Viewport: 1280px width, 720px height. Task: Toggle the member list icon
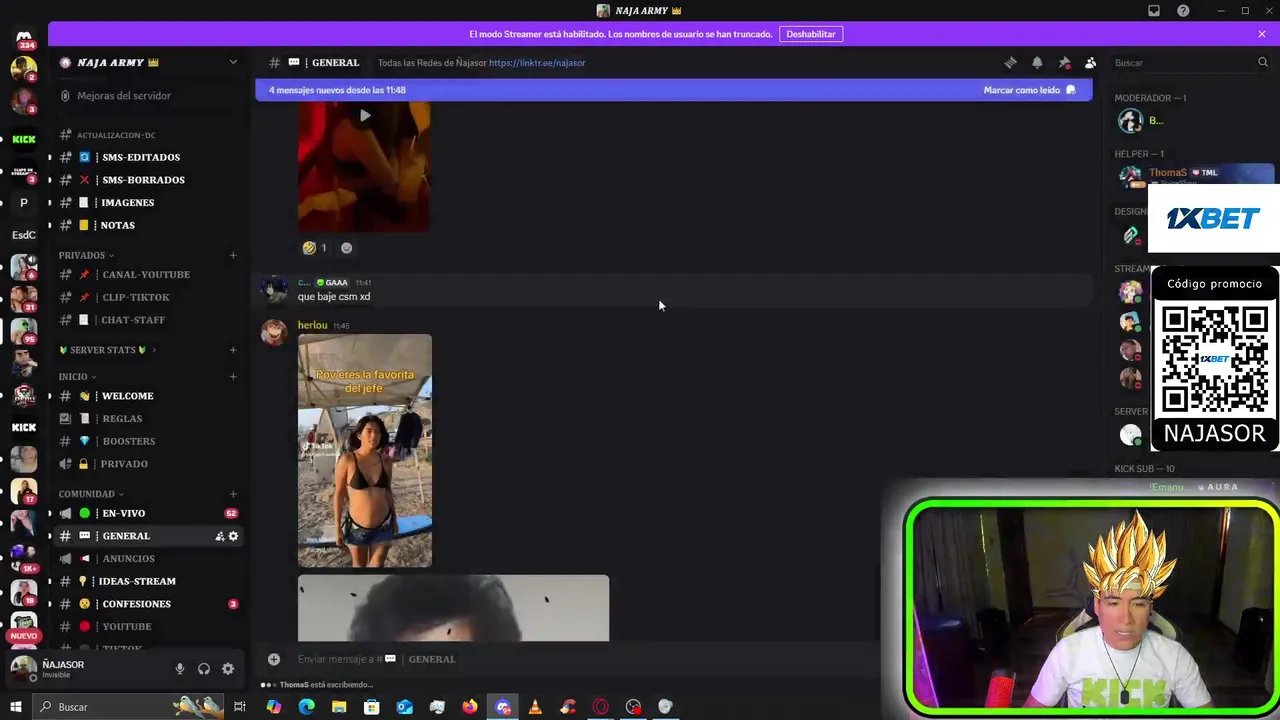(1090, 63)
